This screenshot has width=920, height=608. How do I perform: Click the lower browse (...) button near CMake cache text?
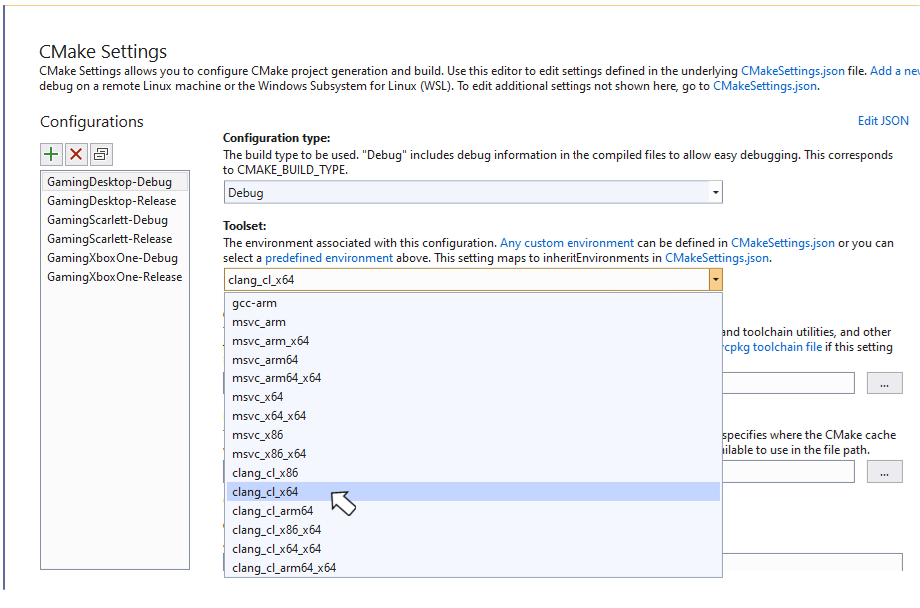[884, 472]
